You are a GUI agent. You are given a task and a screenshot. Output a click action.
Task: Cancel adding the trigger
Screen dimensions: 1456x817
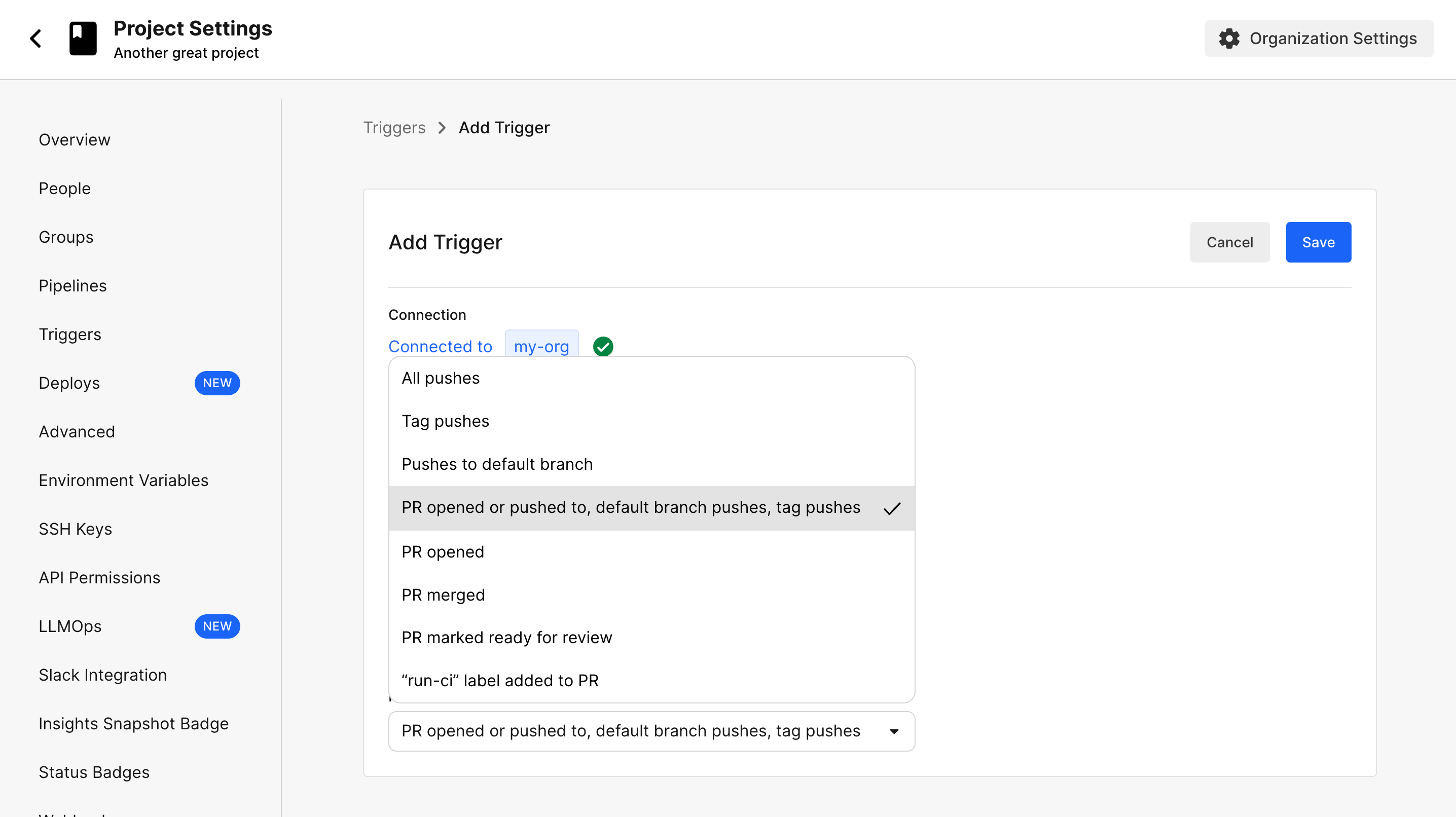click(1229, 242)
